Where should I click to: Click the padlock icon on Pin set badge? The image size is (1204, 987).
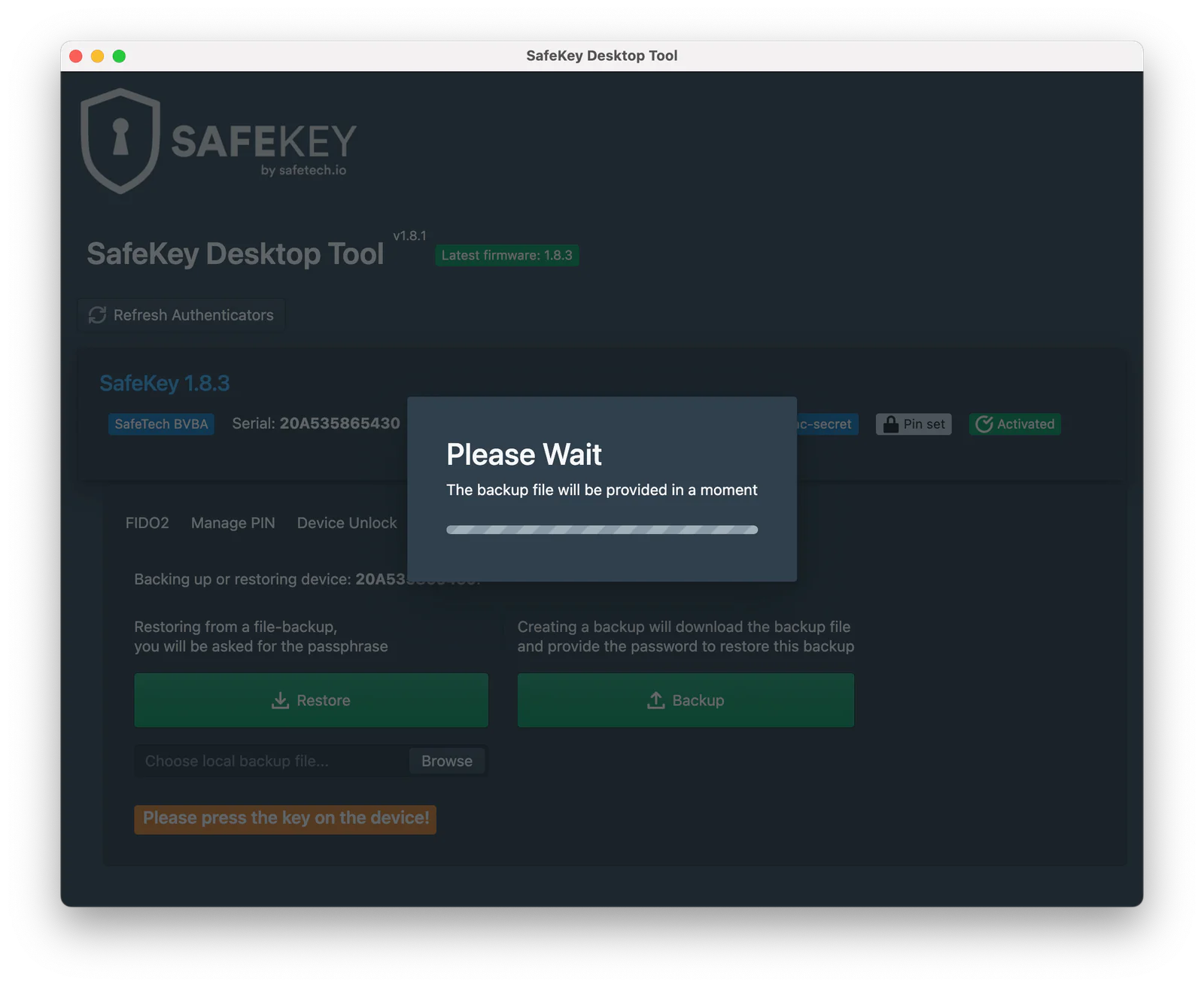[x=891, y=424]
